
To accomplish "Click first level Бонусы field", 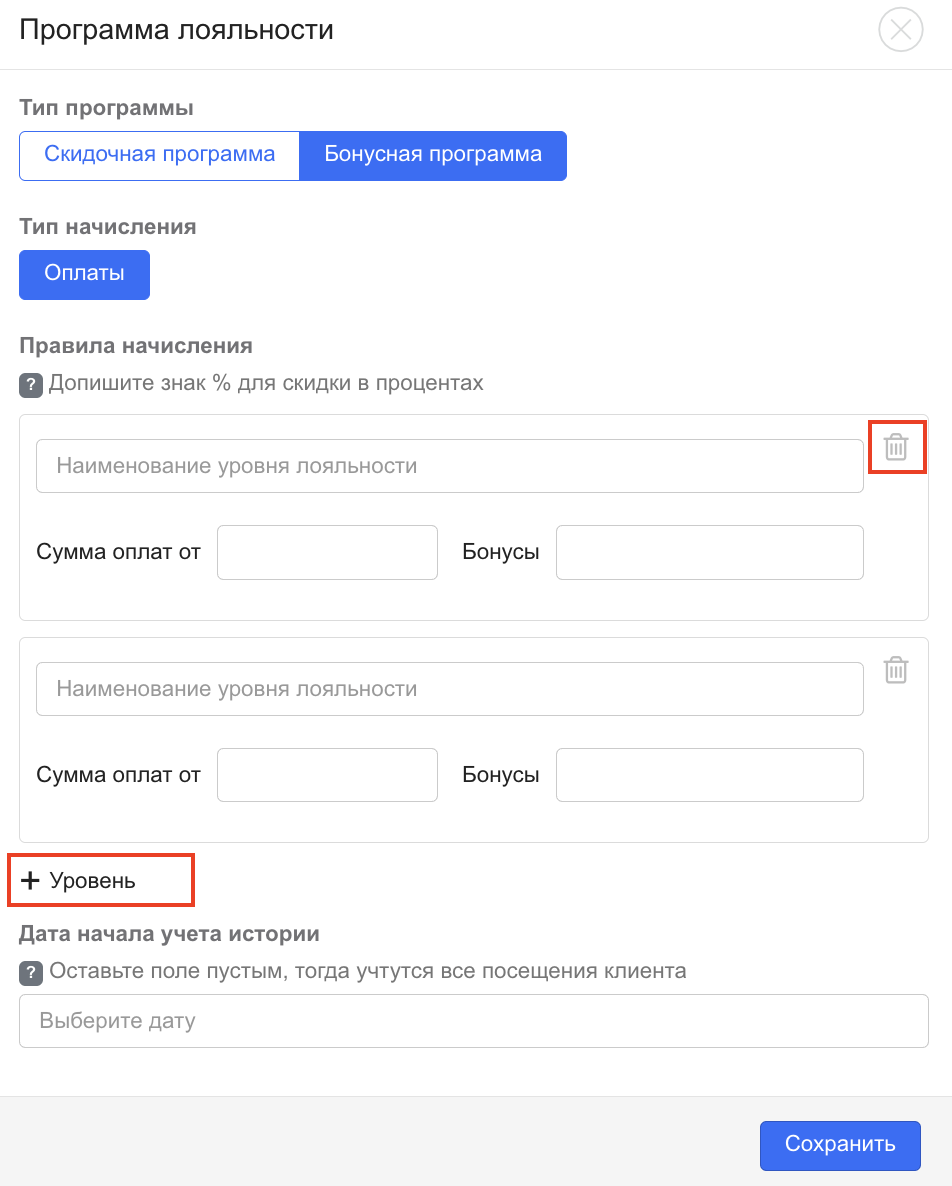I will [709, 552].
